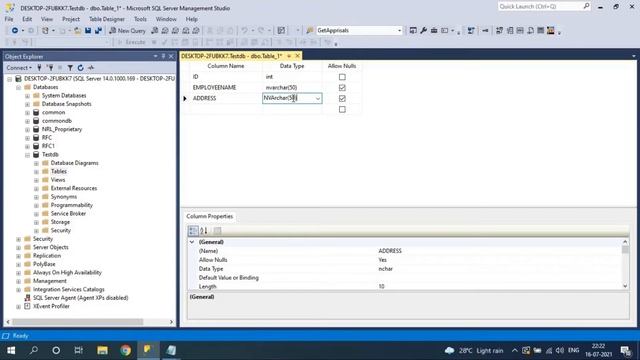Select the Views folder in Testdb
The width and height of the screenshot is (640, 360).
click(x=58, y=180)
